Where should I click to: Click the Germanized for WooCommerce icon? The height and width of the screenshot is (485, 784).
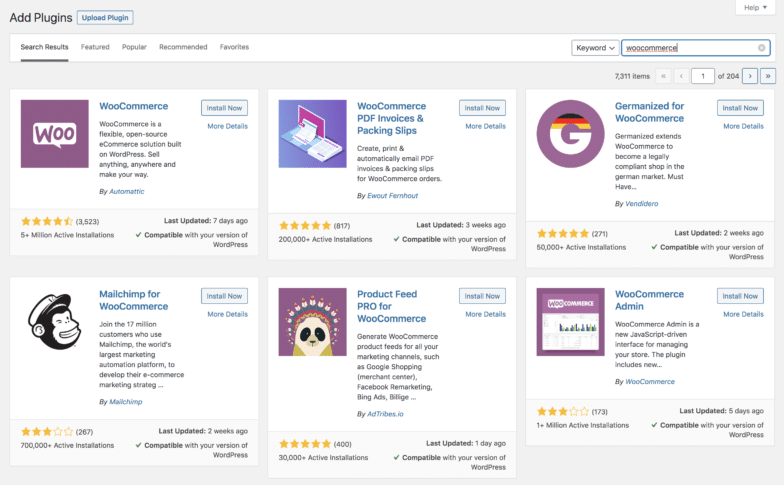click(x=570, y=134)
